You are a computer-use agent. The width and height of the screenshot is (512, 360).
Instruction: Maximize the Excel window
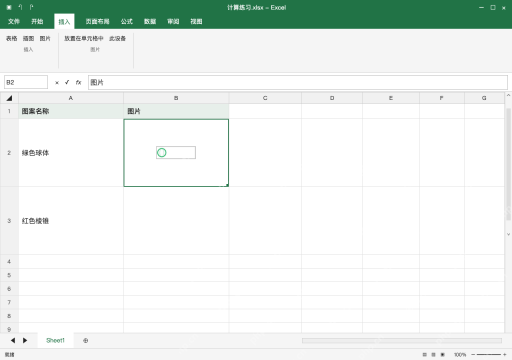point(493,7)
